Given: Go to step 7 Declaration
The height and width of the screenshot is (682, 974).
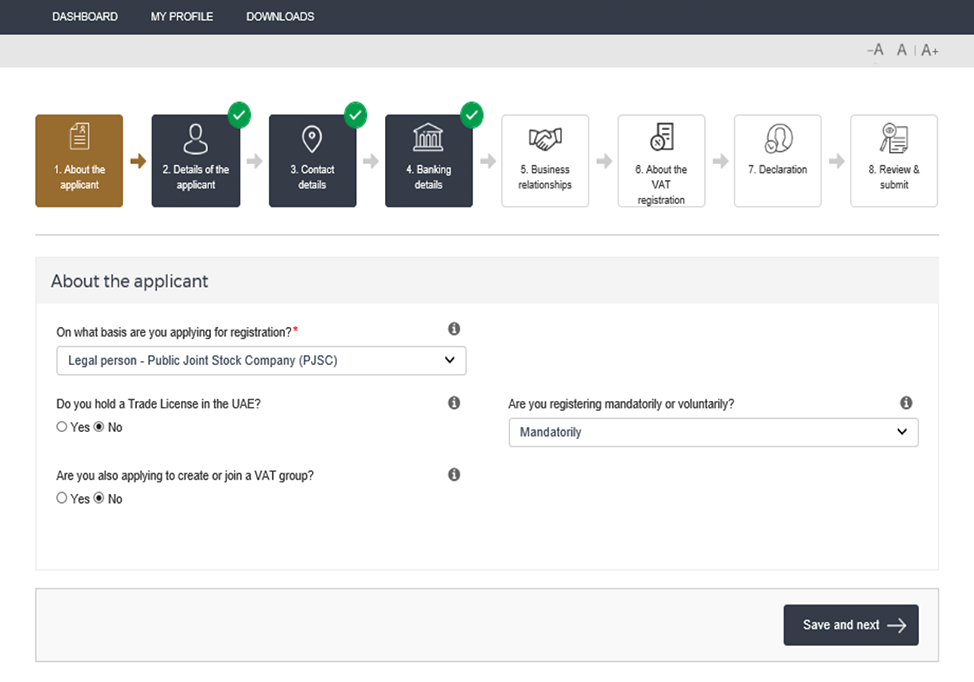Looking at the screenshot, I should click(777, 161).
